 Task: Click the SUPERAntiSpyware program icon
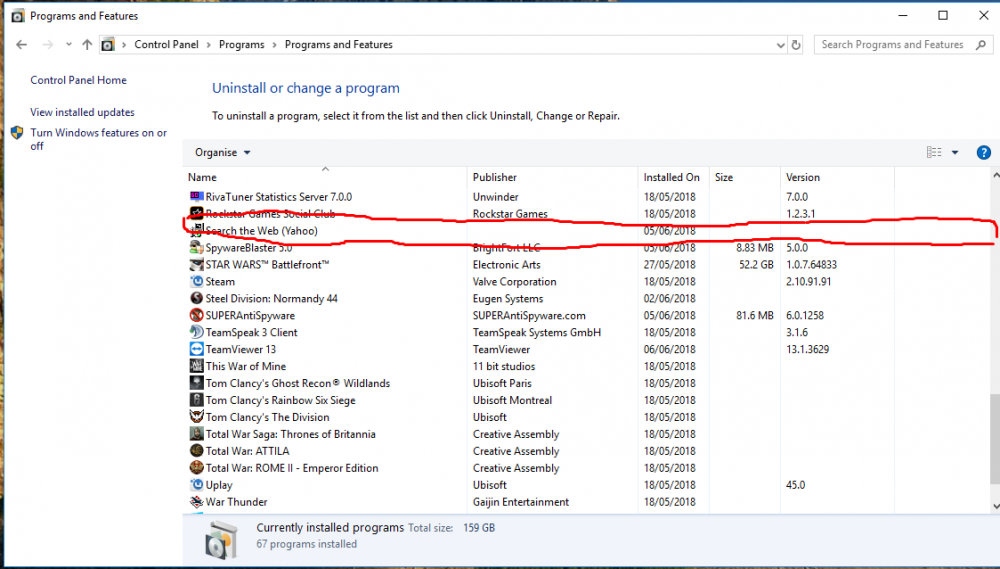tap(197, 316)
